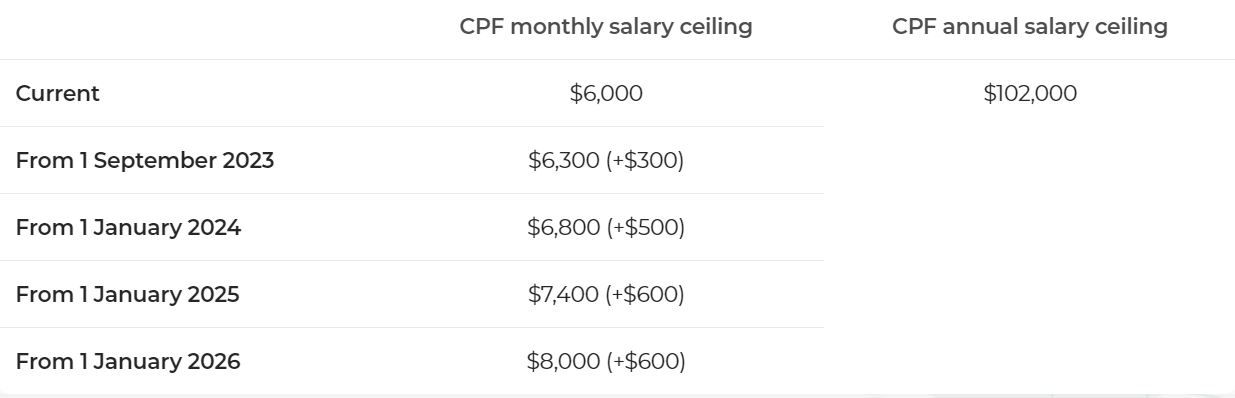Click the CPF annual salary ceiling header

pyautogui.click(x=1030, y=27)
